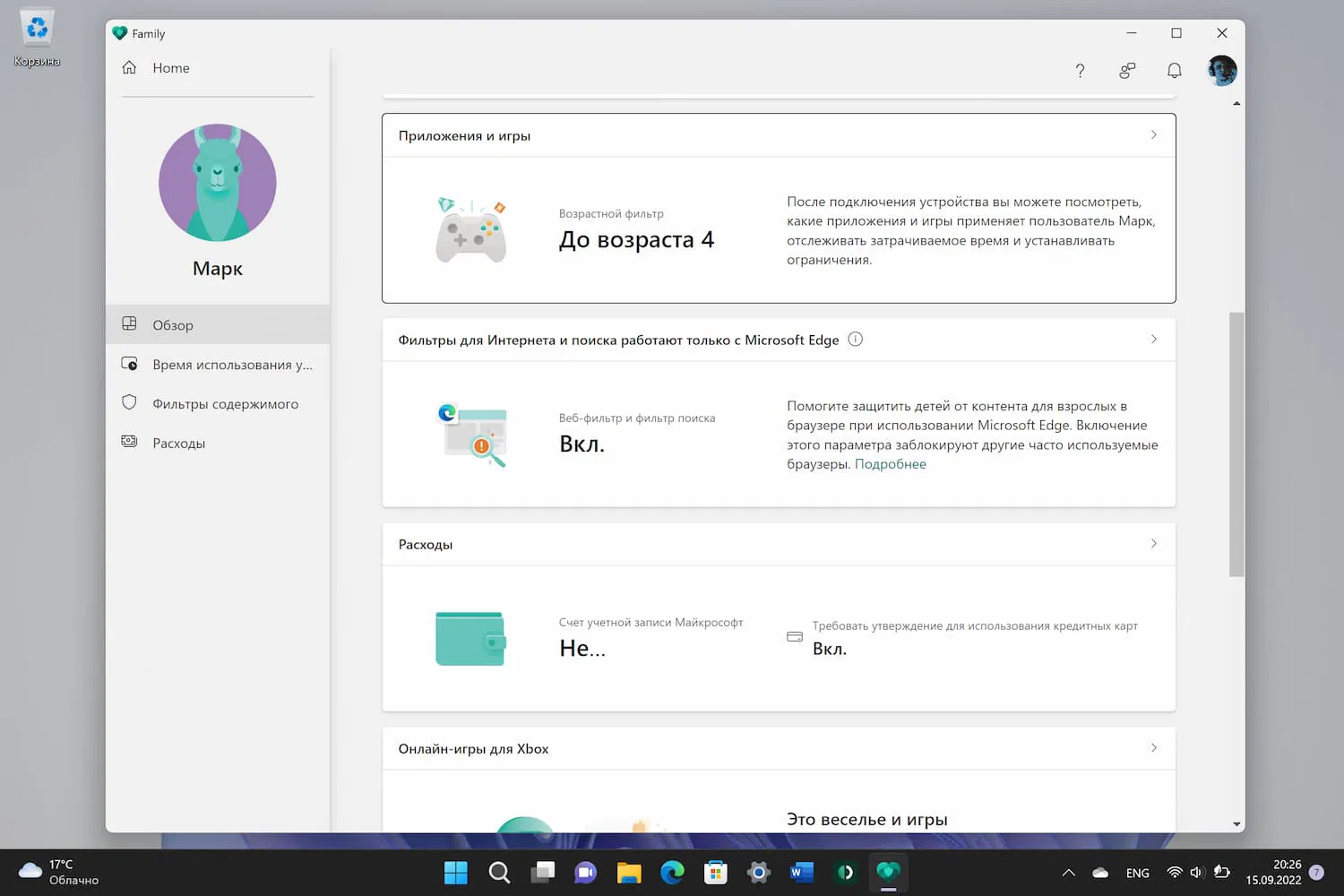The image size is (1344, 896).
Task: Open the Recycle Bin Корзина desktop icon
Action: [37, 39]
